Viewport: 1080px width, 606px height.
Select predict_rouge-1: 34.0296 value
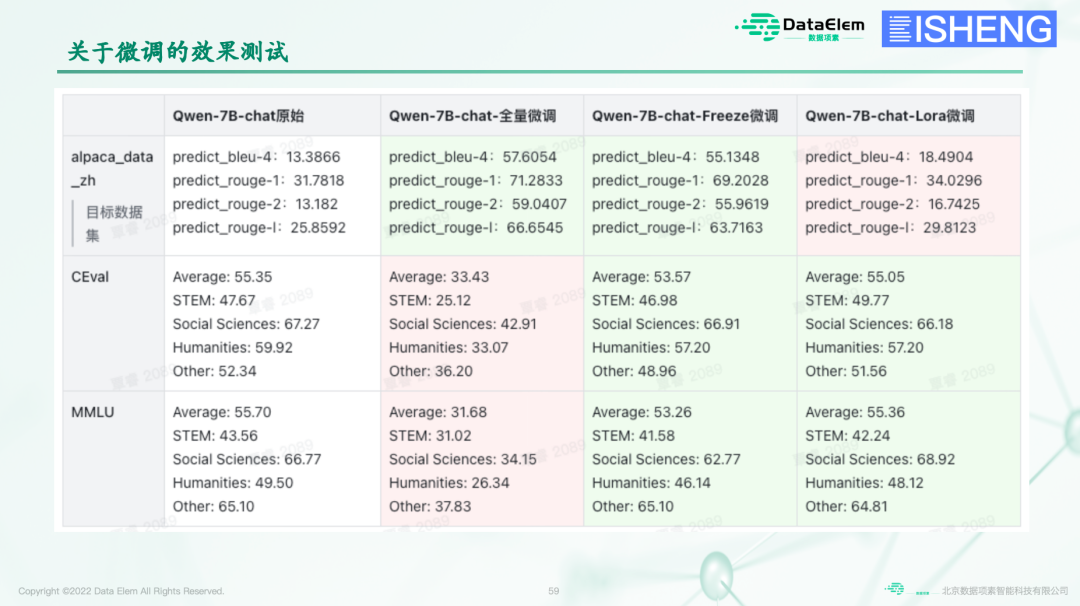point(893,180)
